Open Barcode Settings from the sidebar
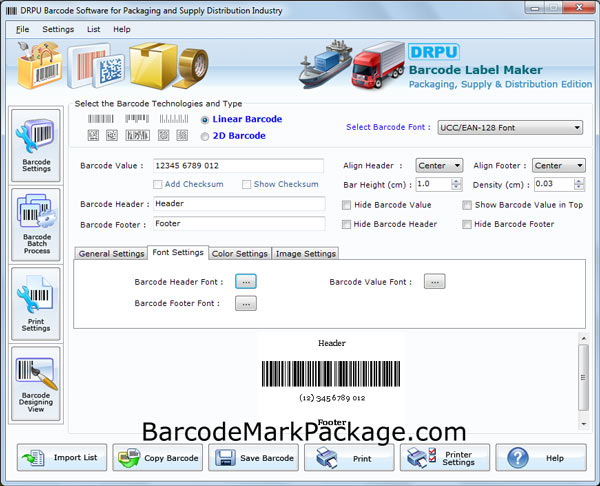Screen dimensions: 600x486 pyautogui.click(x=36, y=145)
